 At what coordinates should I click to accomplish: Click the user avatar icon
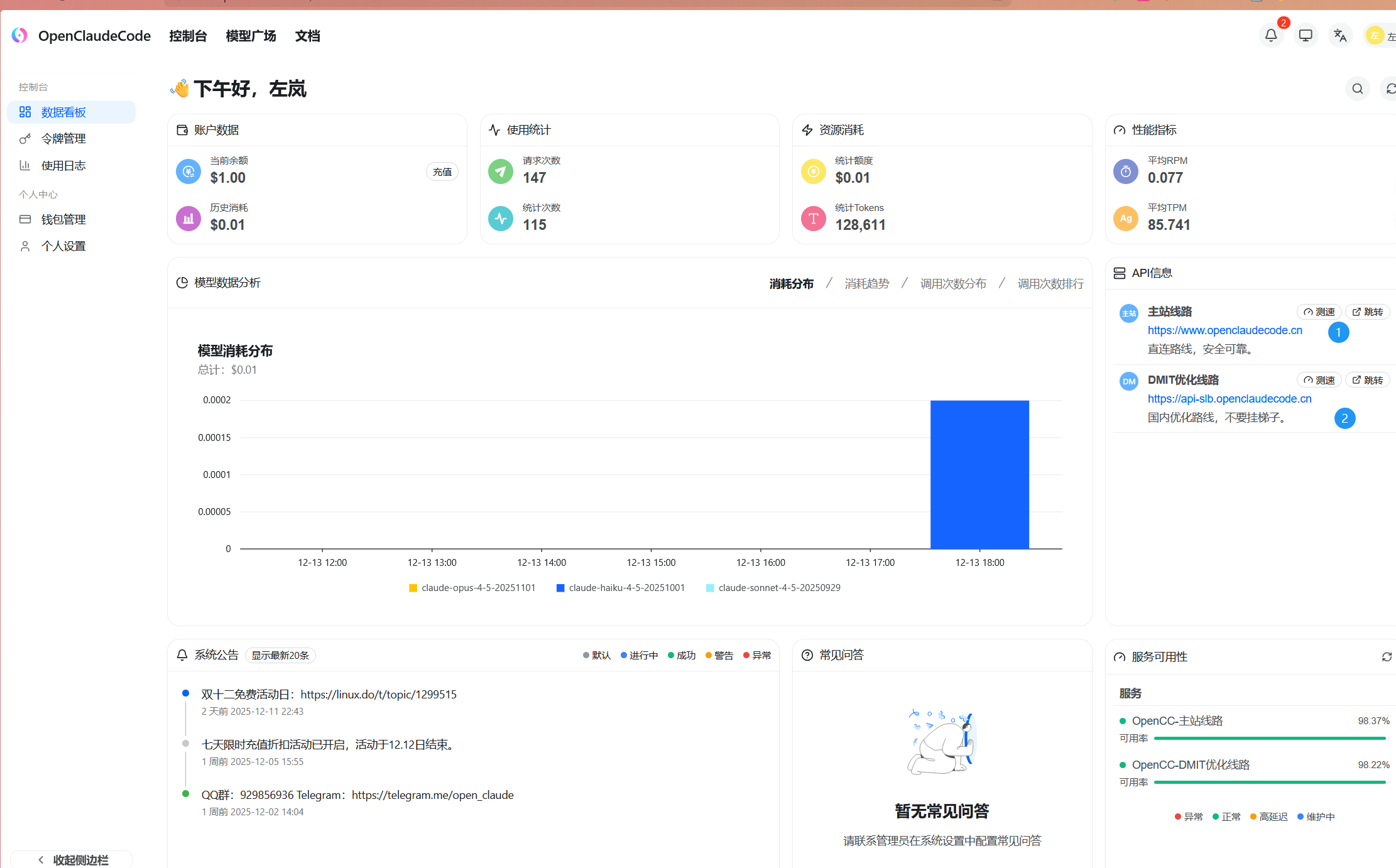click(1375, 36)
